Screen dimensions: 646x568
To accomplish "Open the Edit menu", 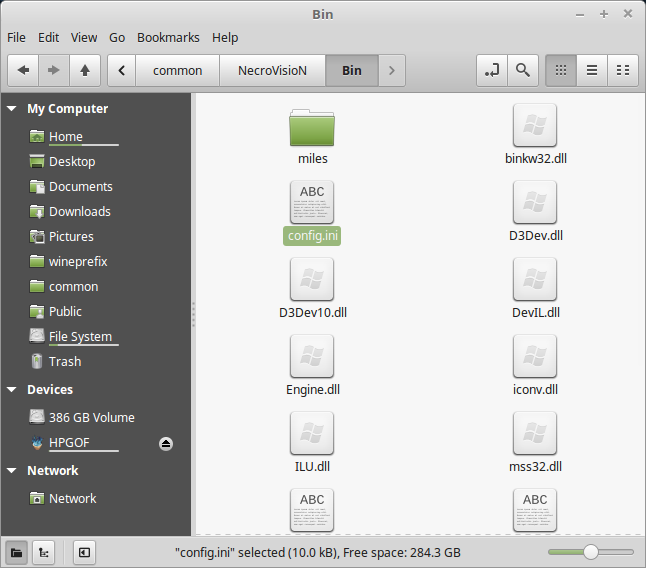I will pyautogui.click(x=49, y=37).
